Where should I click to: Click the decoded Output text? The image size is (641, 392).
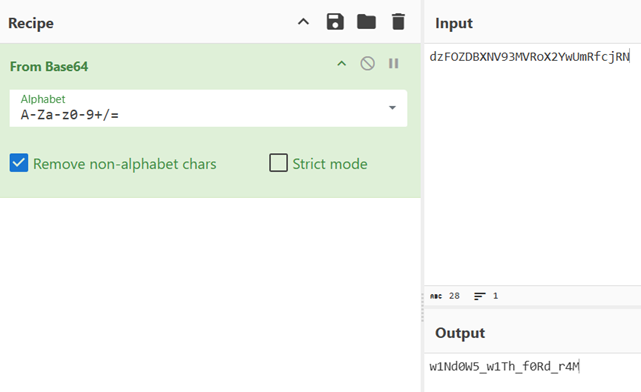pyautogui.click(x=504, y=366)
